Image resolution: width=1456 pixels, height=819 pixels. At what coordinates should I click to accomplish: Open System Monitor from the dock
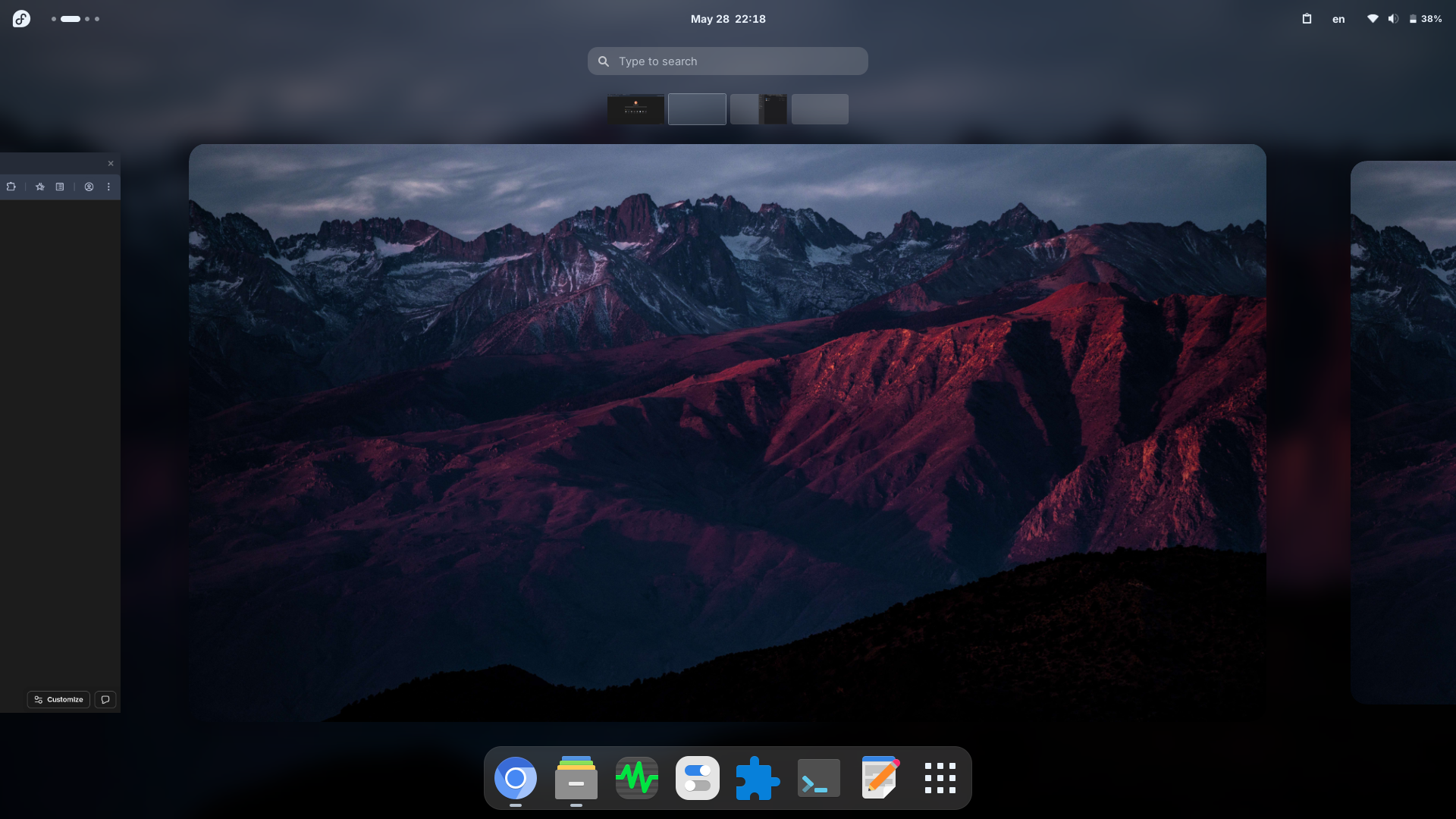[x=636, y=777]
